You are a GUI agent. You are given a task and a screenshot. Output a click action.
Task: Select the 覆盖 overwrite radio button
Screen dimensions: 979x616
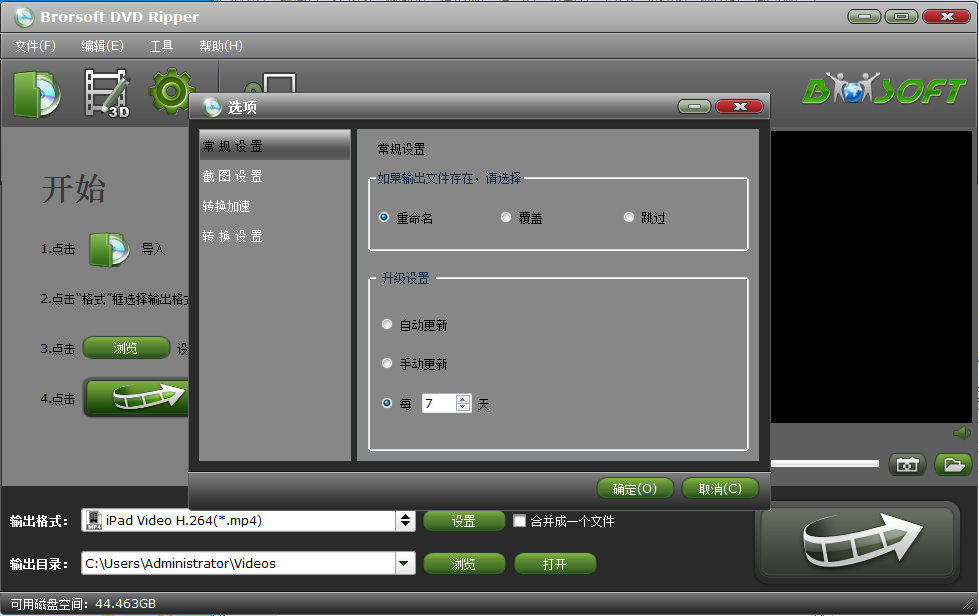point(506,216)
